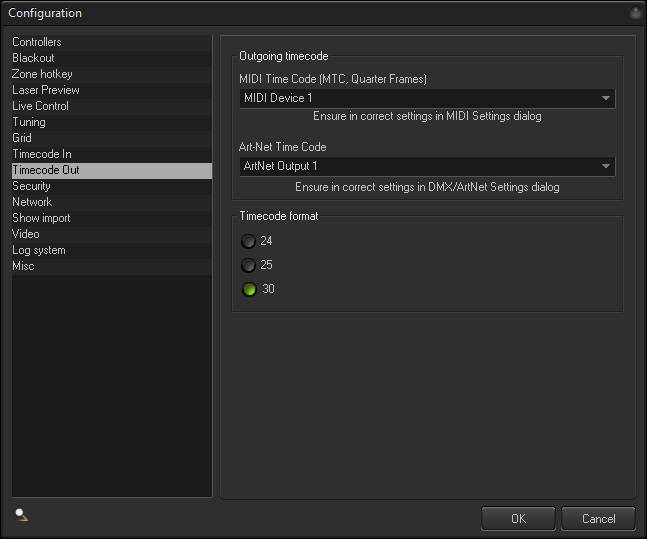Go to Show import settings
Screen dimensions: 647x539
point(41,218)
